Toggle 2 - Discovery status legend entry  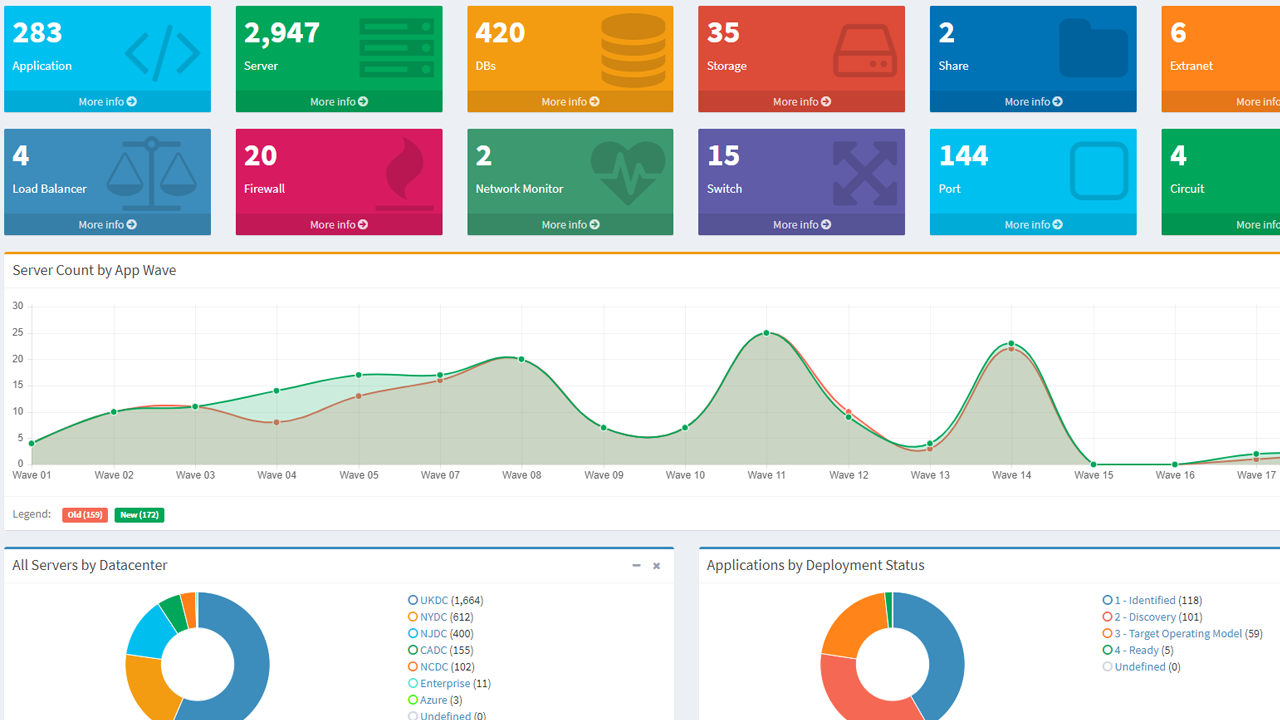tap(1152, 617)
